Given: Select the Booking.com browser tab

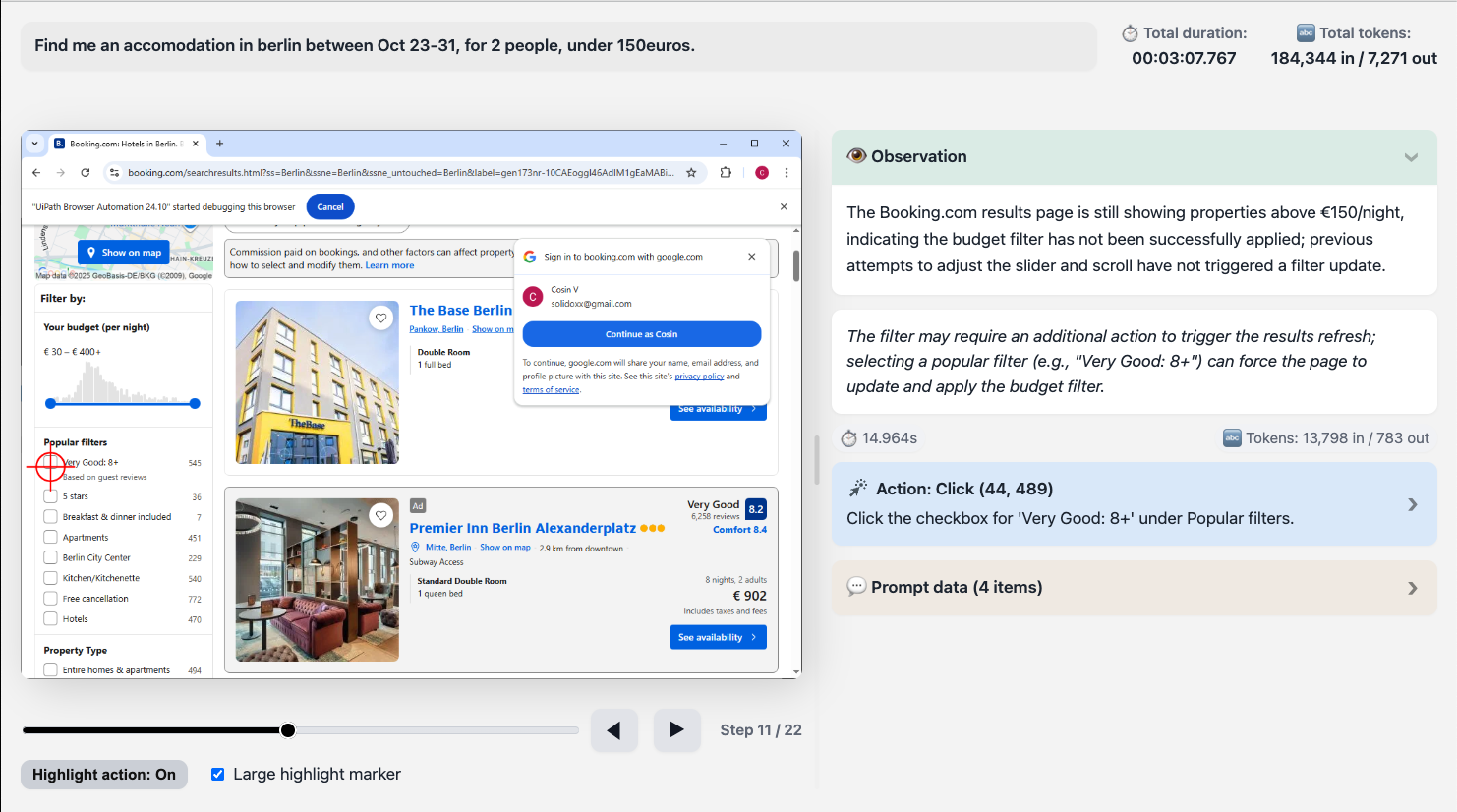Looking at the screenshot, I should [x=125, y=144].
